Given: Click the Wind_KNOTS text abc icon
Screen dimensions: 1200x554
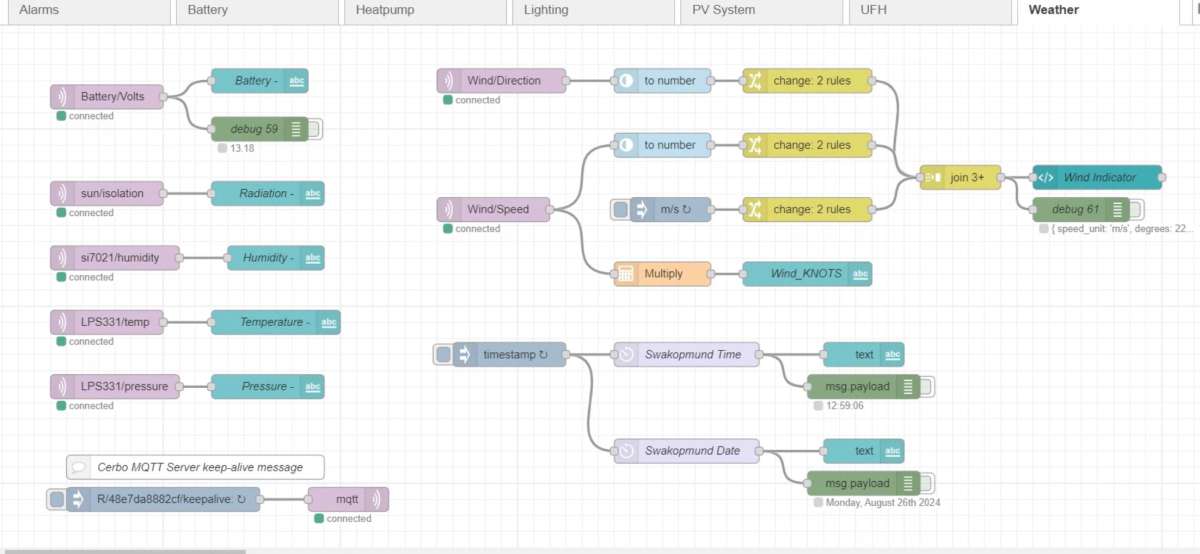Looking at the screenshot, I should pyautogui.click(x=860, y=274).
